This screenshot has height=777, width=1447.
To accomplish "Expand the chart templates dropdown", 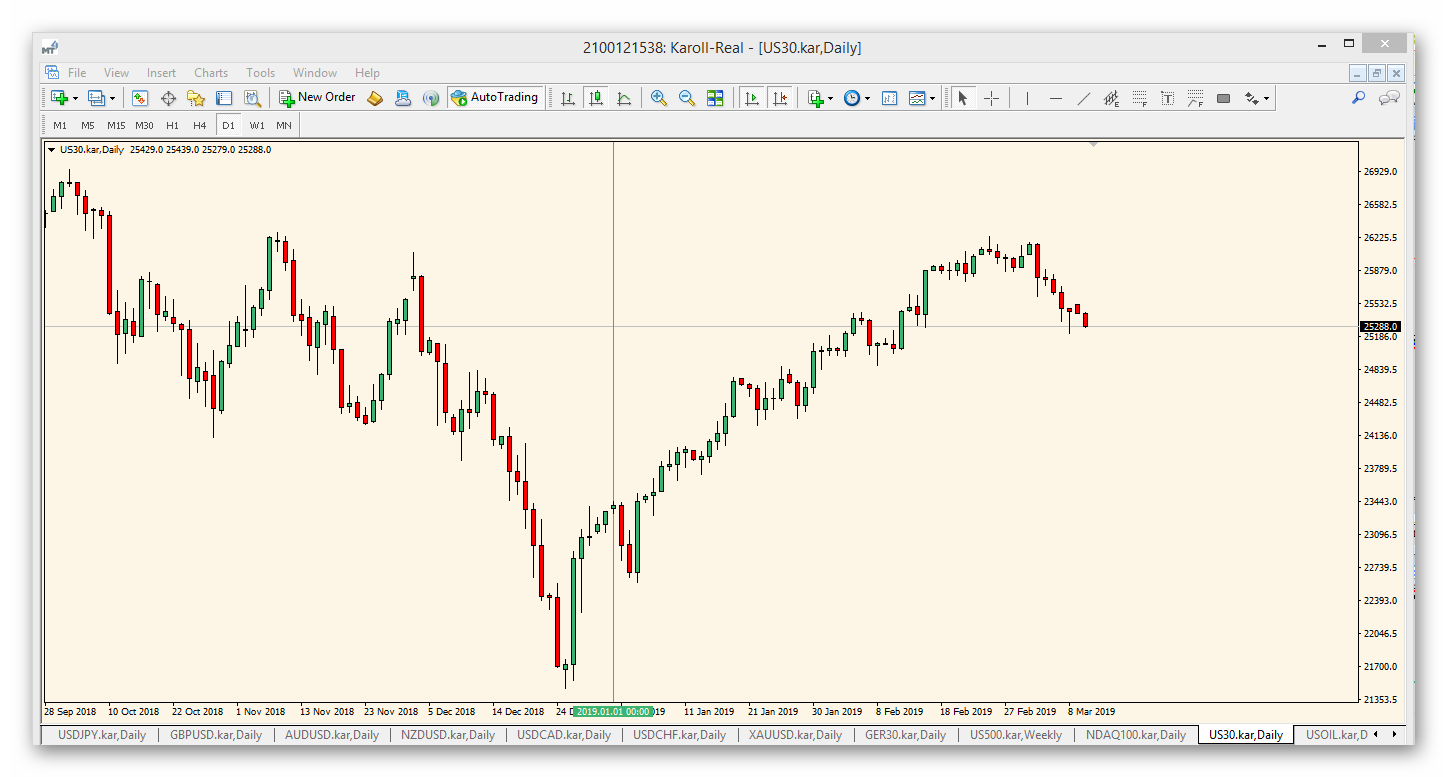I will (933, 98).
